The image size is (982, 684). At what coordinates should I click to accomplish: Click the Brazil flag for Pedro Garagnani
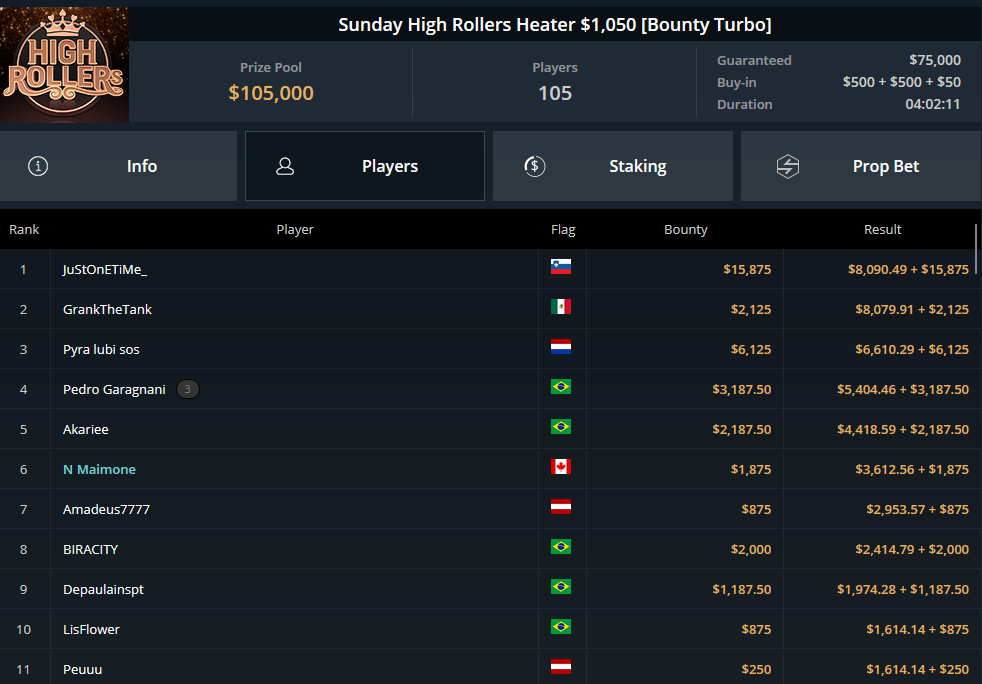561,387
